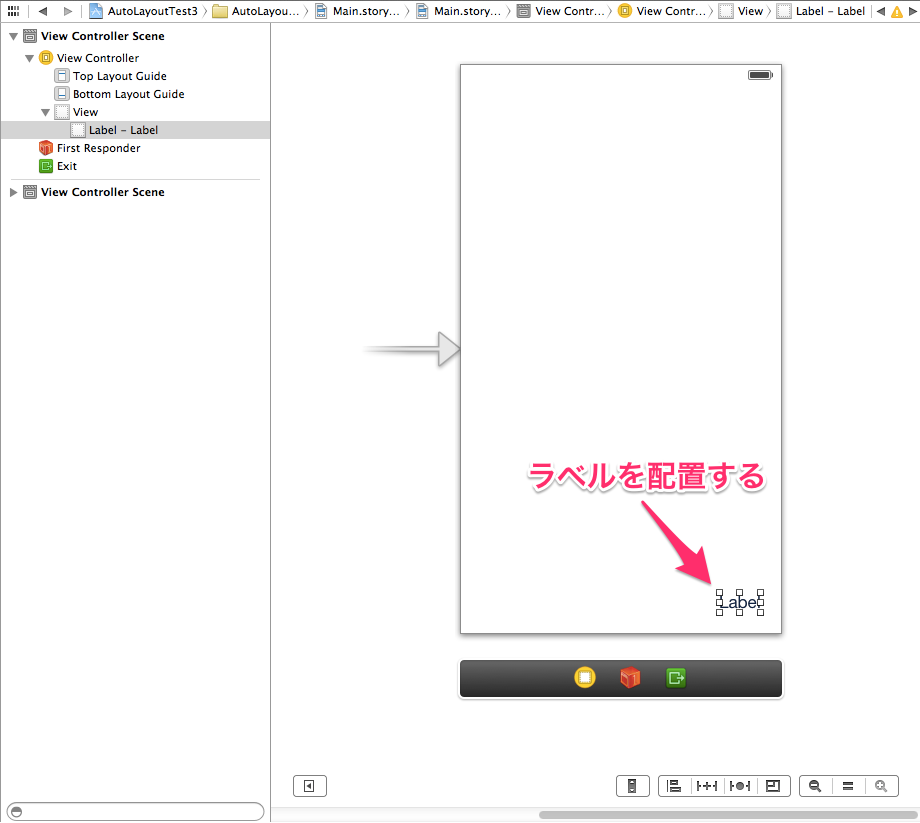Click the Resizing behavior icon
Screen dimensions: 920x823
774,786
